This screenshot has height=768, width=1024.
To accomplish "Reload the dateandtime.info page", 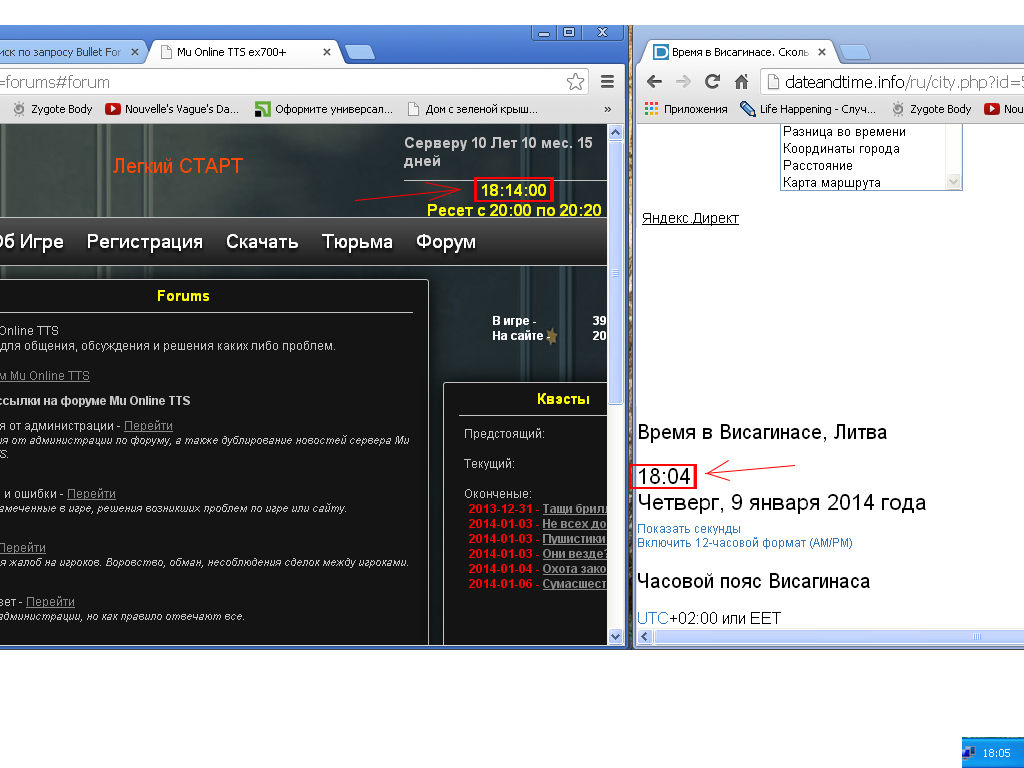I will [712, 82].
